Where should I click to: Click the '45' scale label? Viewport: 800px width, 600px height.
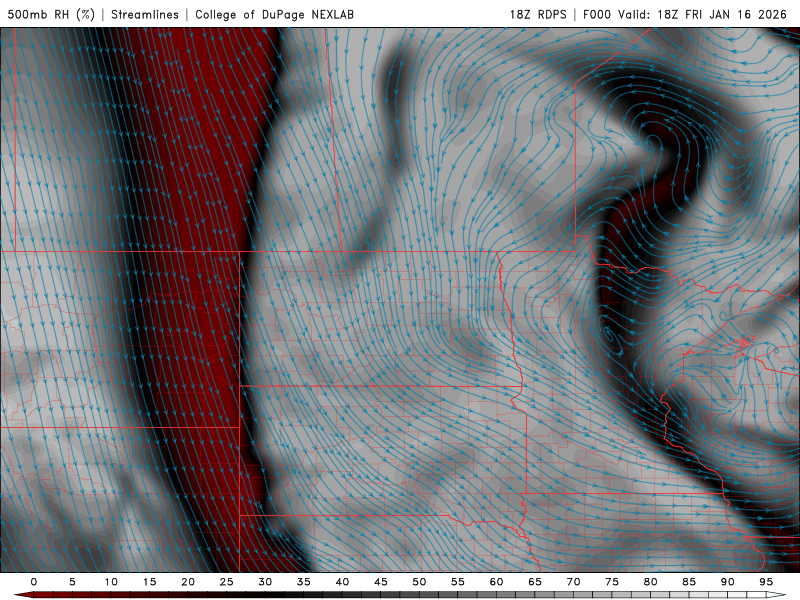coord(380,582)
